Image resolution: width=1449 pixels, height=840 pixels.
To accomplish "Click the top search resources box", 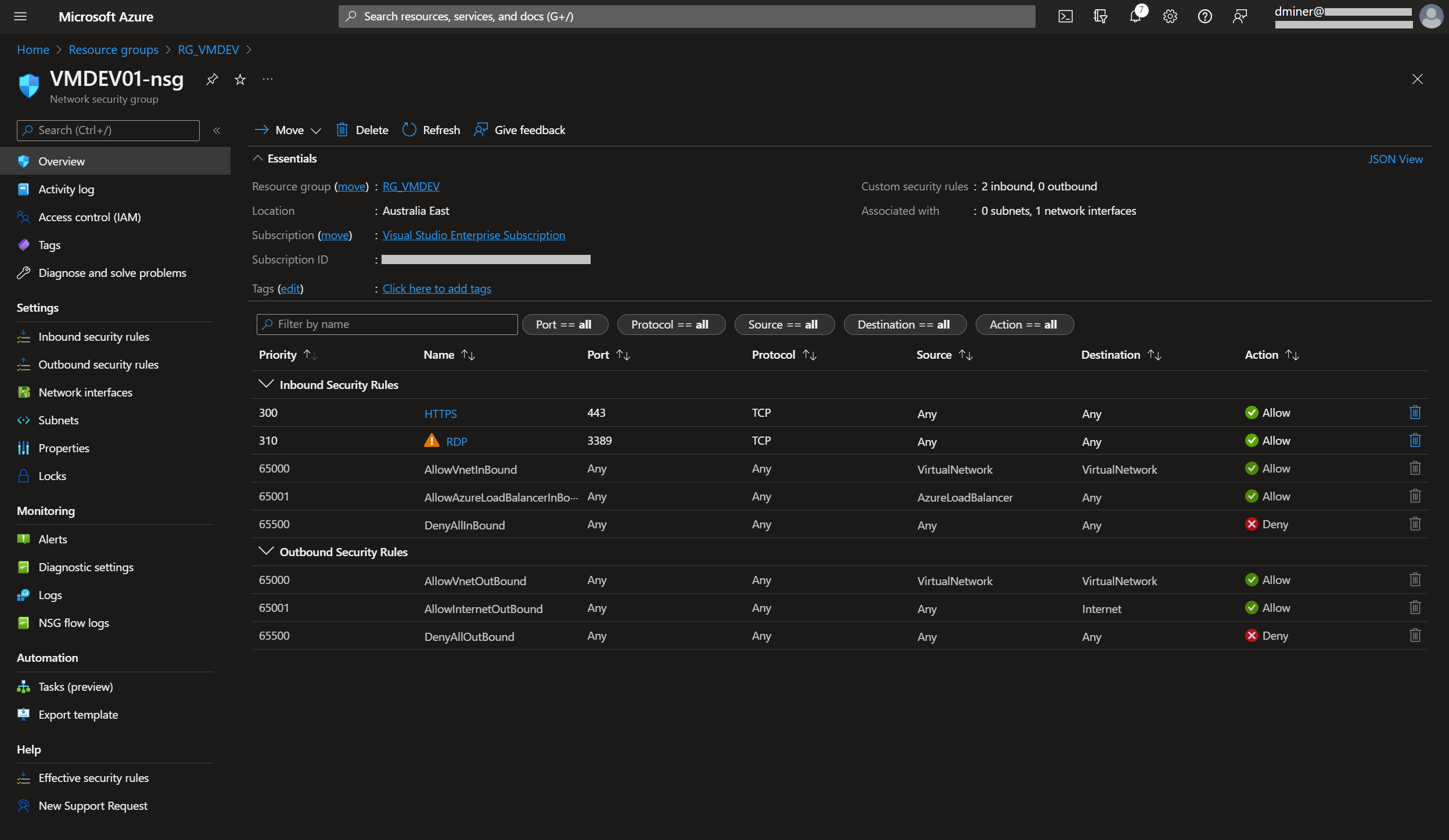I will click(686, 16).
